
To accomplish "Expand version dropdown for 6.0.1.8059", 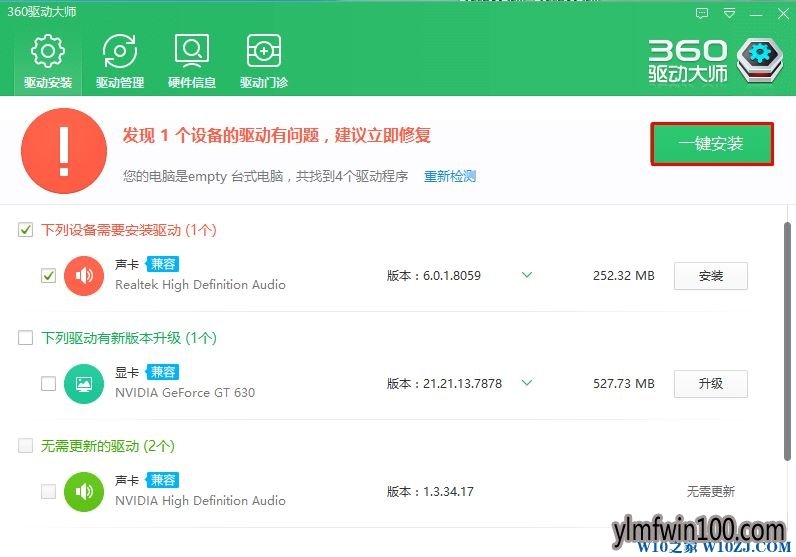I will point(527,275).
